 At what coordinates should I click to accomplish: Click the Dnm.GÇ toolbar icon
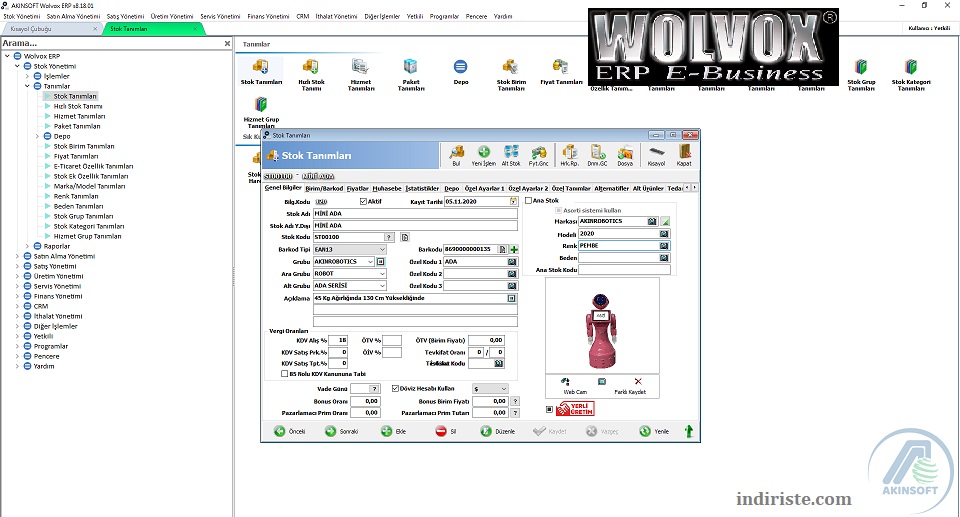(598, 156)
